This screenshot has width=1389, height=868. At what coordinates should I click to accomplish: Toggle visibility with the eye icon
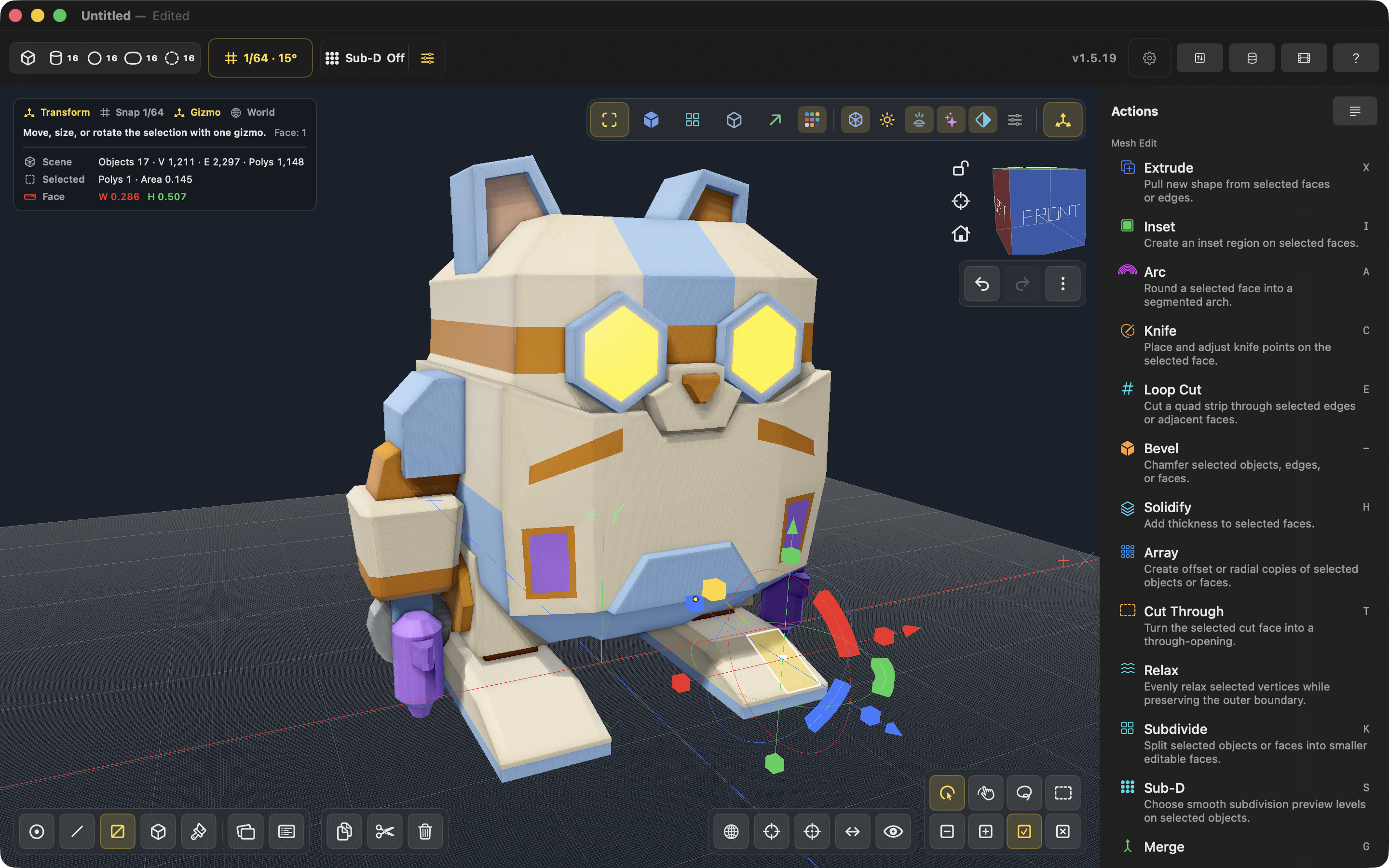click(x=893, y=831)
